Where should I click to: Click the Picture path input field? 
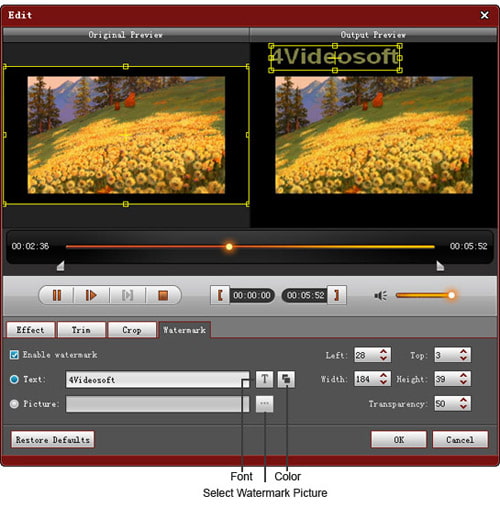coord(157,404)
